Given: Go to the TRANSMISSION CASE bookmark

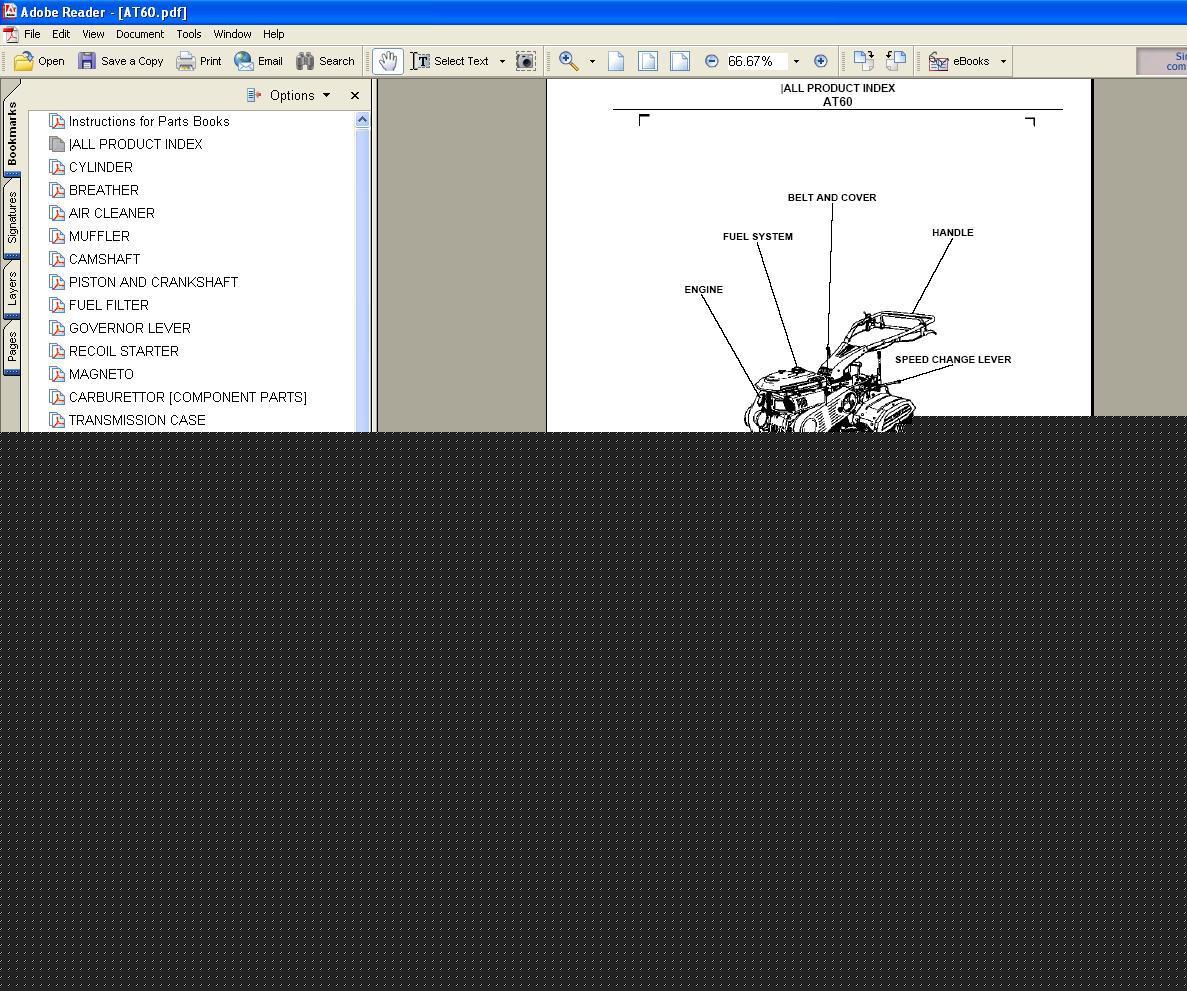Looking at the screenshot, I should [137, 420].
